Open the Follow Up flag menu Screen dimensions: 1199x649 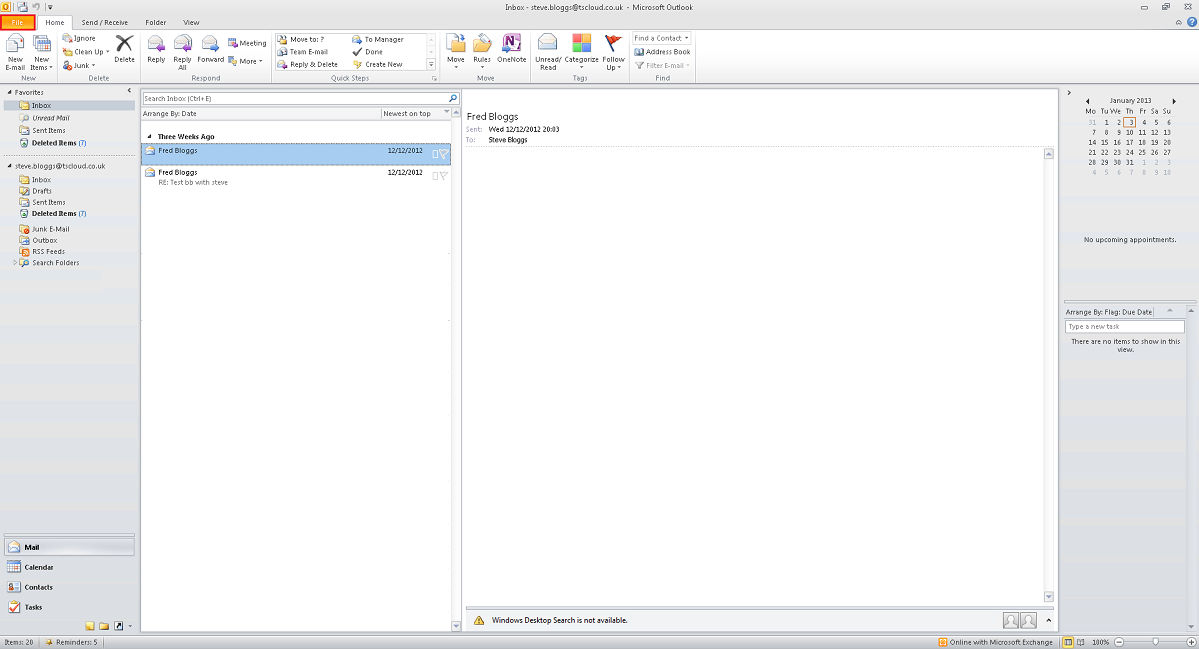[x=613, y=52]
